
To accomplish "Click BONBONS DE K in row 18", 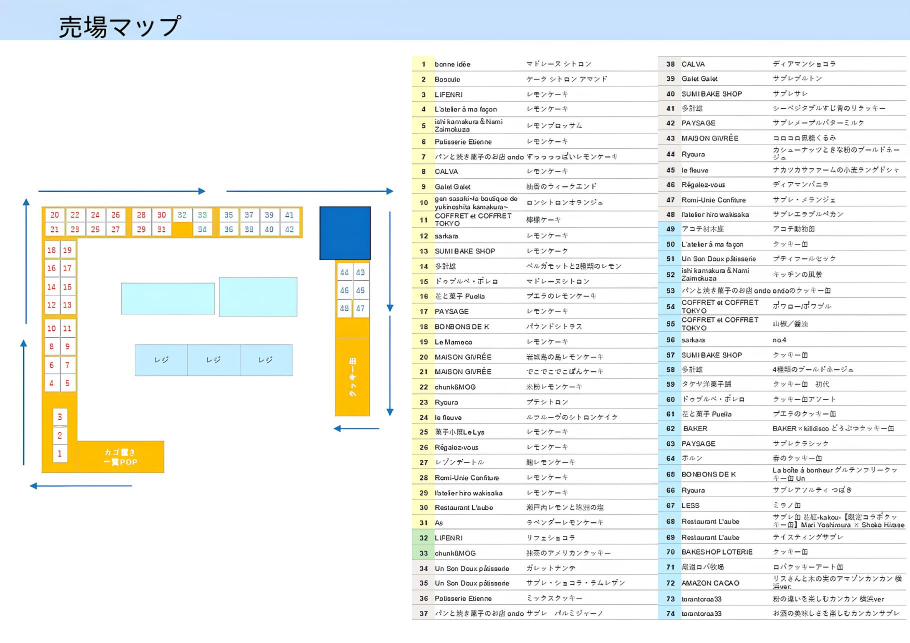I will tap(462, 327).
